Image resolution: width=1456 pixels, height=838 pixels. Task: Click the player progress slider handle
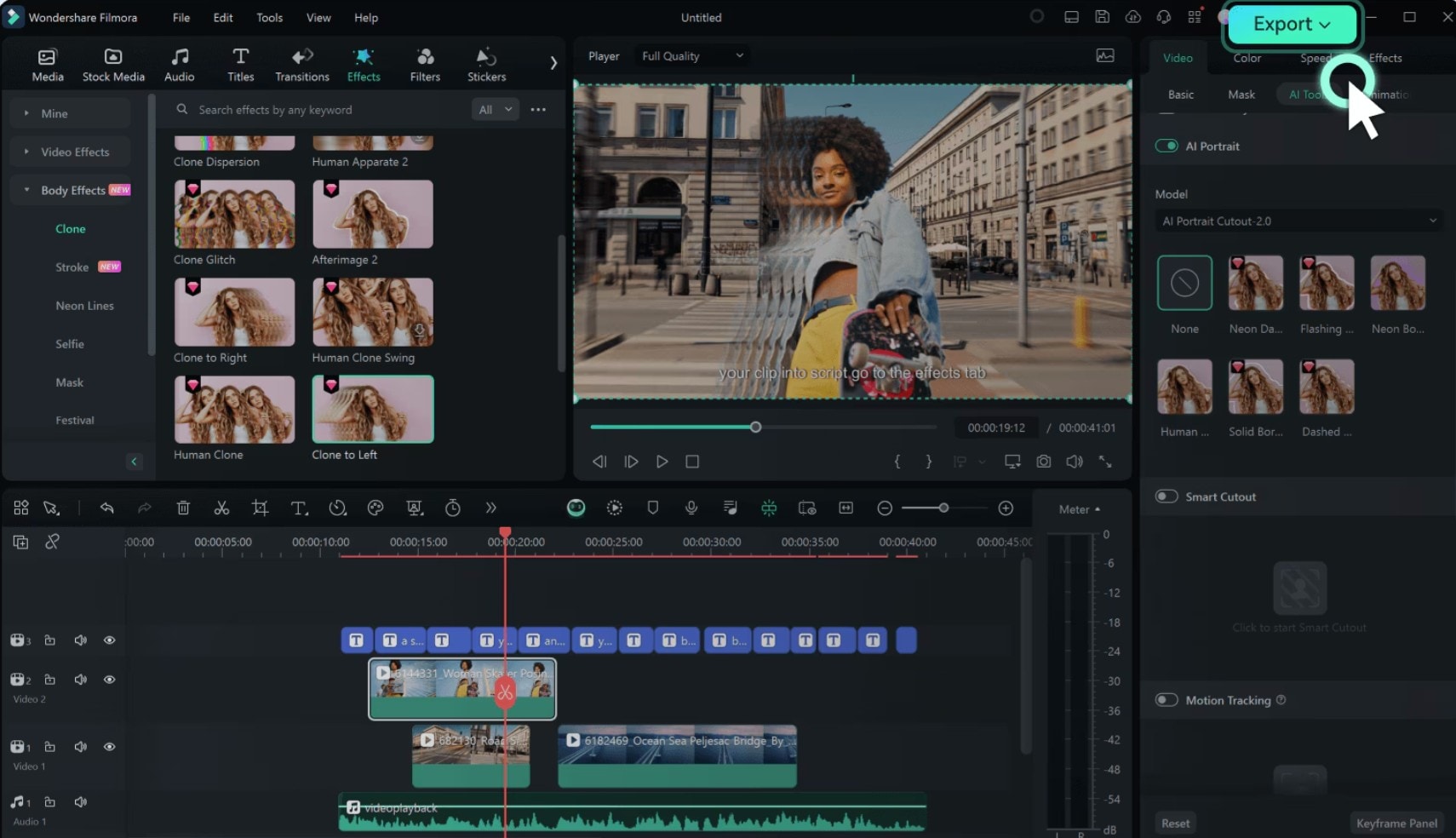(755, 427)
